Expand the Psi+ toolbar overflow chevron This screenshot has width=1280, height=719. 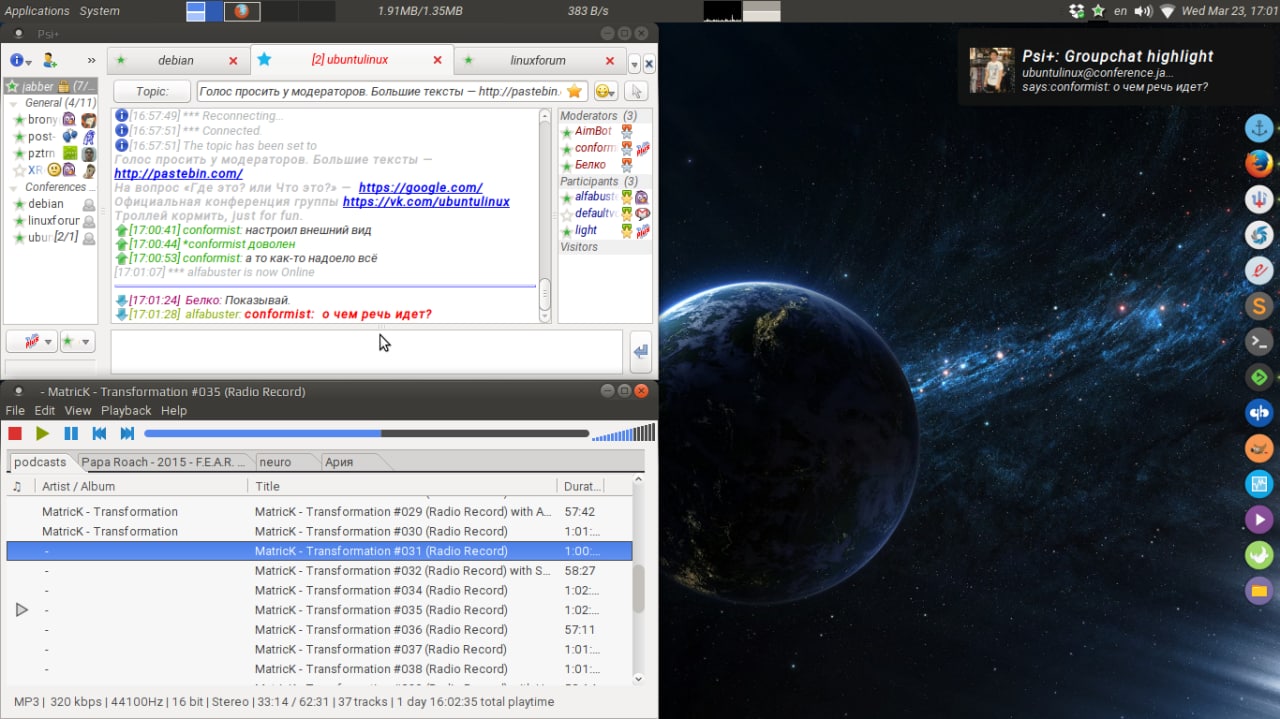point(91,61)
